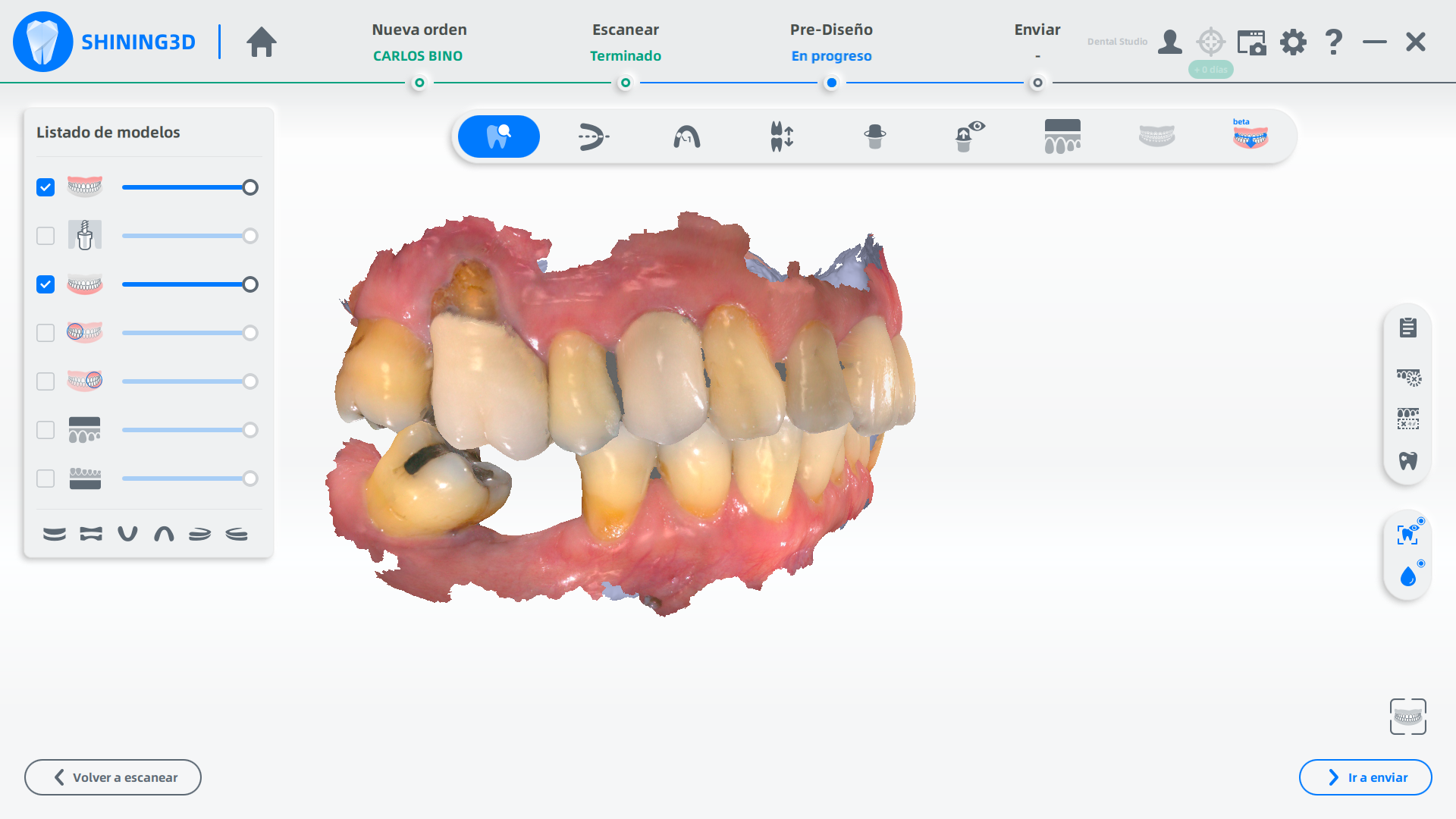This screenshot has width=1456, height=819.
Task: Go to the home screen
Action: 261,42
